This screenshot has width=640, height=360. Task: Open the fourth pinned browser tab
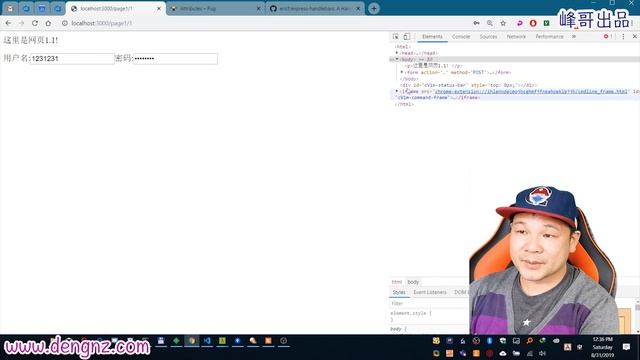point(58,8)
